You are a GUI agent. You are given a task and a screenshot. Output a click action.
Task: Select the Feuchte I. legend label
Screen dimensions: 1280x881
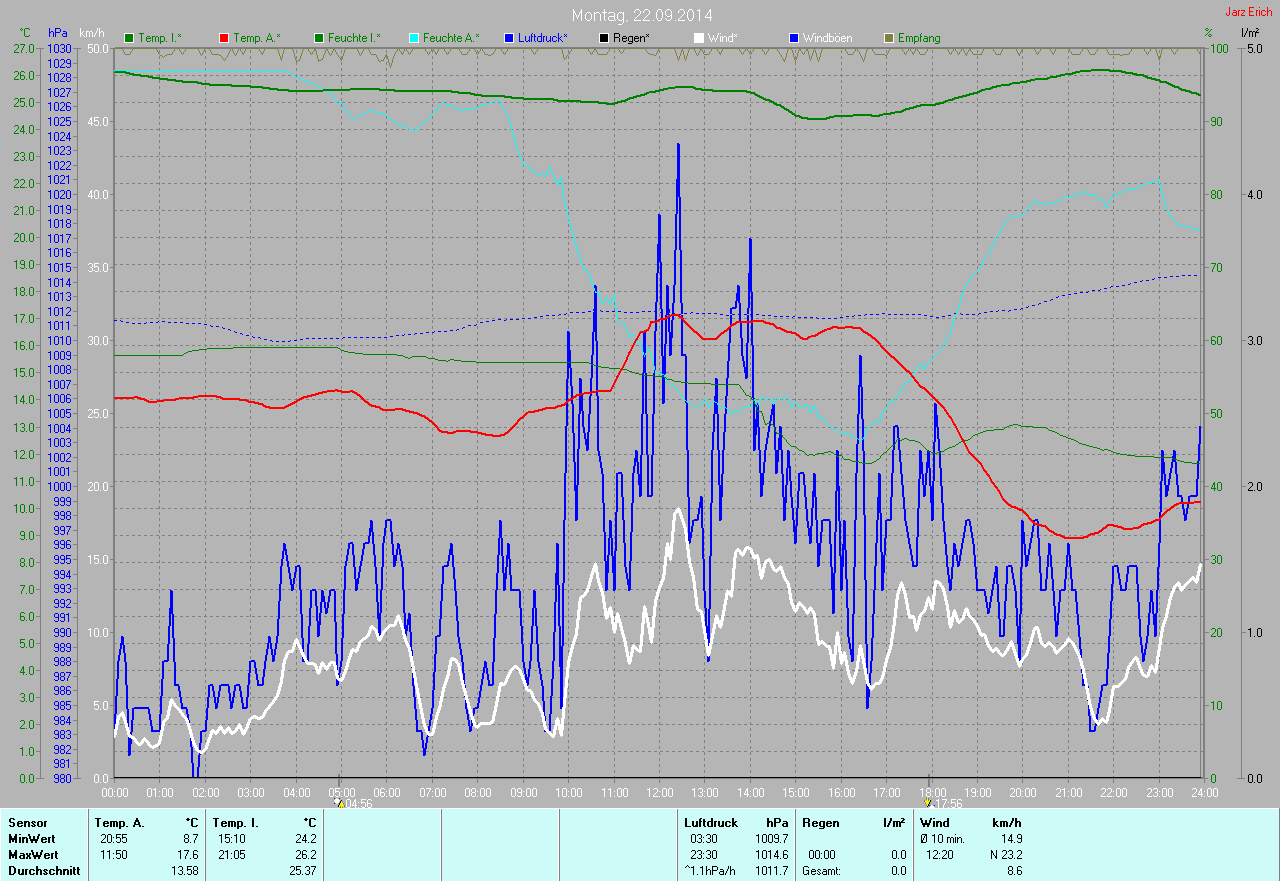(354, 38)
